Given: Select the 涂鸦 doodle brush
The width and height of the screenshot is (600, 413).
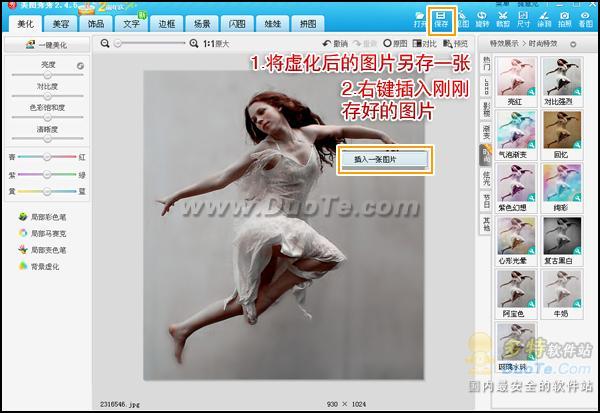Looking at the screenshot, I should click(544, 19).
